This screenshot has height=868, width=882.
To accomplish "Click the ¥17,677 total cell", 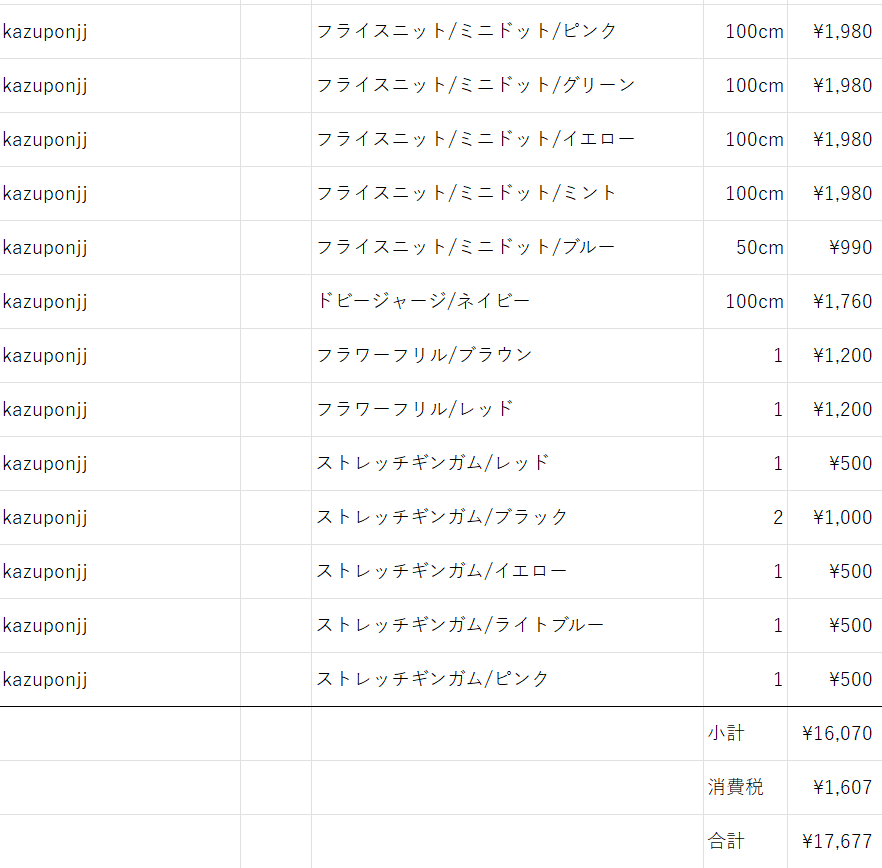I will [x=835, y=842].
